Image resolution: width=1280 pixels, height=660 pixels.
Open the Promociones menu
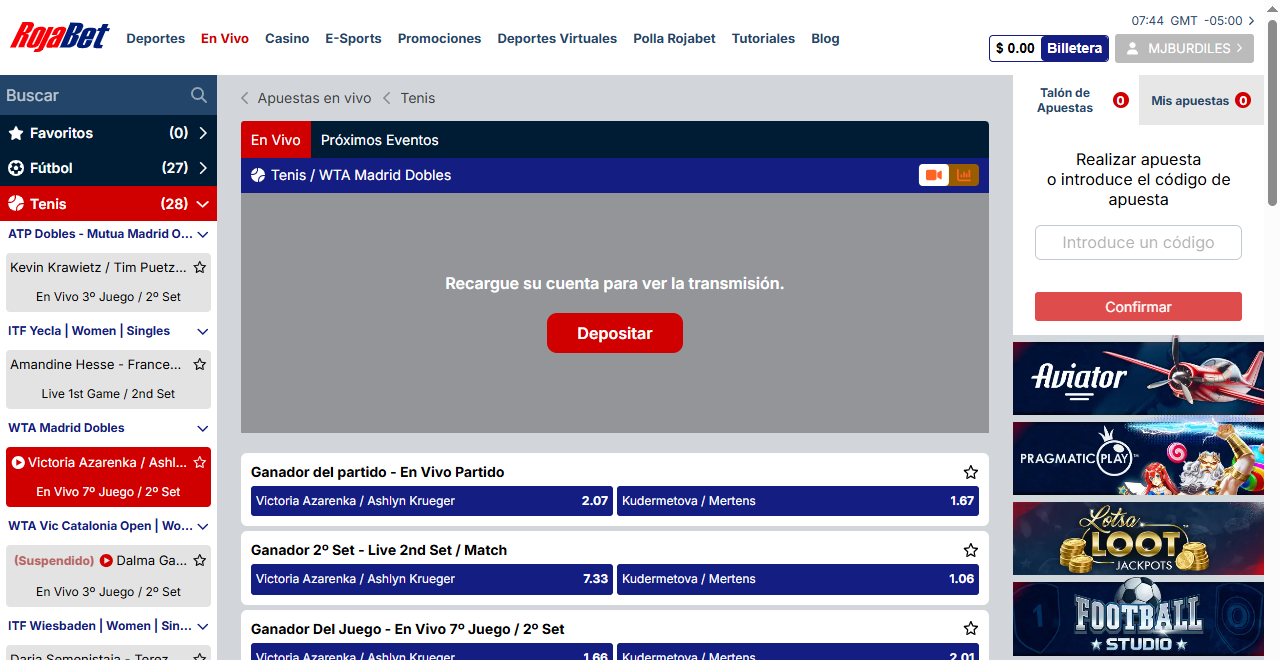[439, 38]
